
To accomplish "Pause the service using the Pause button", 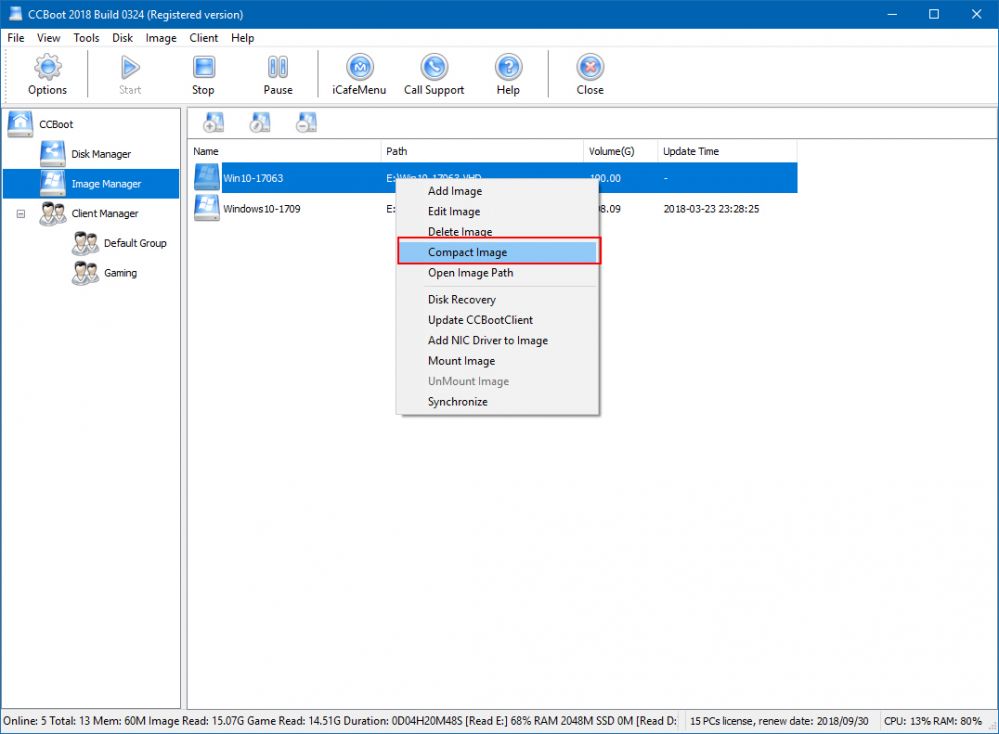I will tap(278, 75).
